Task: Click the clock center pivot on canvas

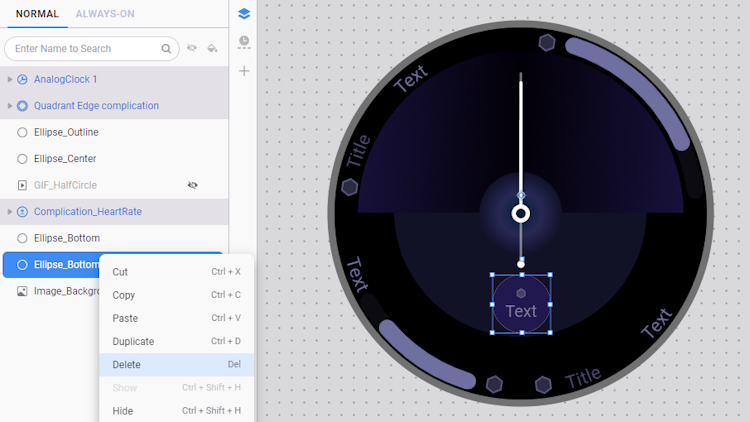Action: (520, 213)
